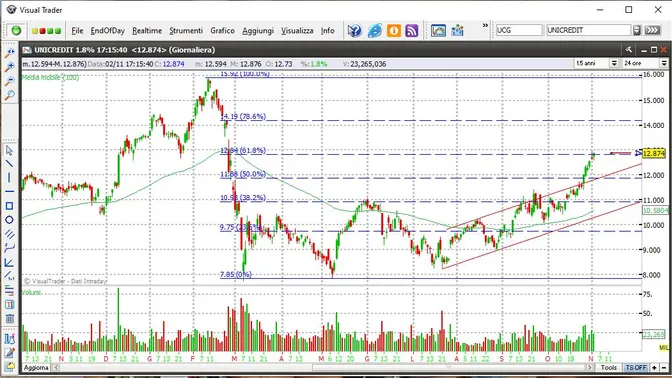Open the Visualizza menu
The image size is (672, 378).
coord(297,30)
